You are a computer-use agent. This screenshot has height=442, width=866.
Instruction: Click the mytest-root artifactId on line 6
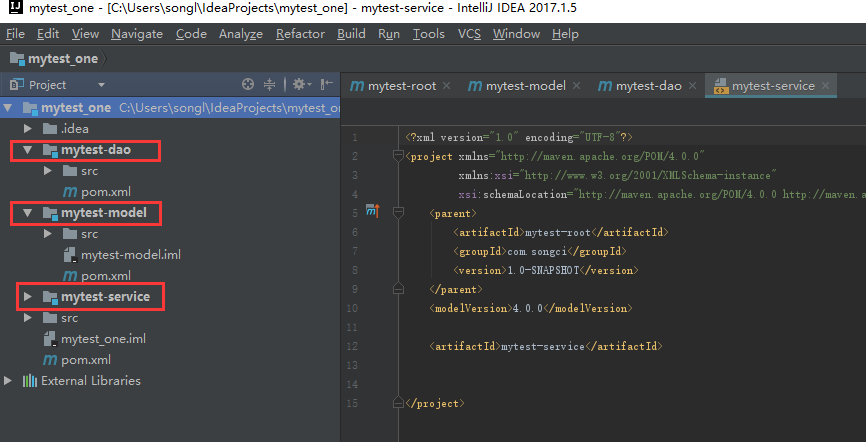(x=558, y=233)
